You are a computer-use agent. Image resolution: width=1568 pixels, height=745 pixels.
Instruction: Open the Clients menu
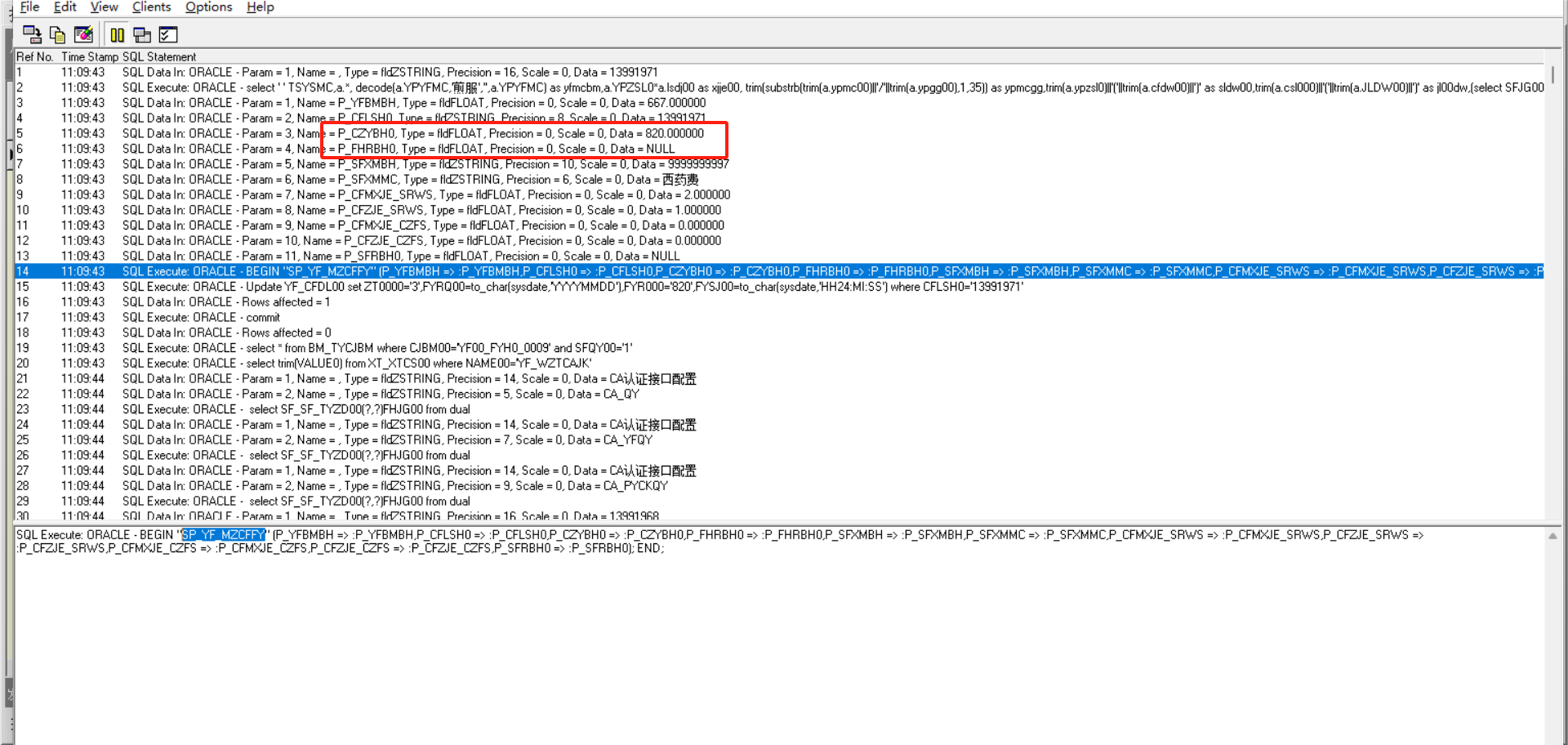point(151,7)
